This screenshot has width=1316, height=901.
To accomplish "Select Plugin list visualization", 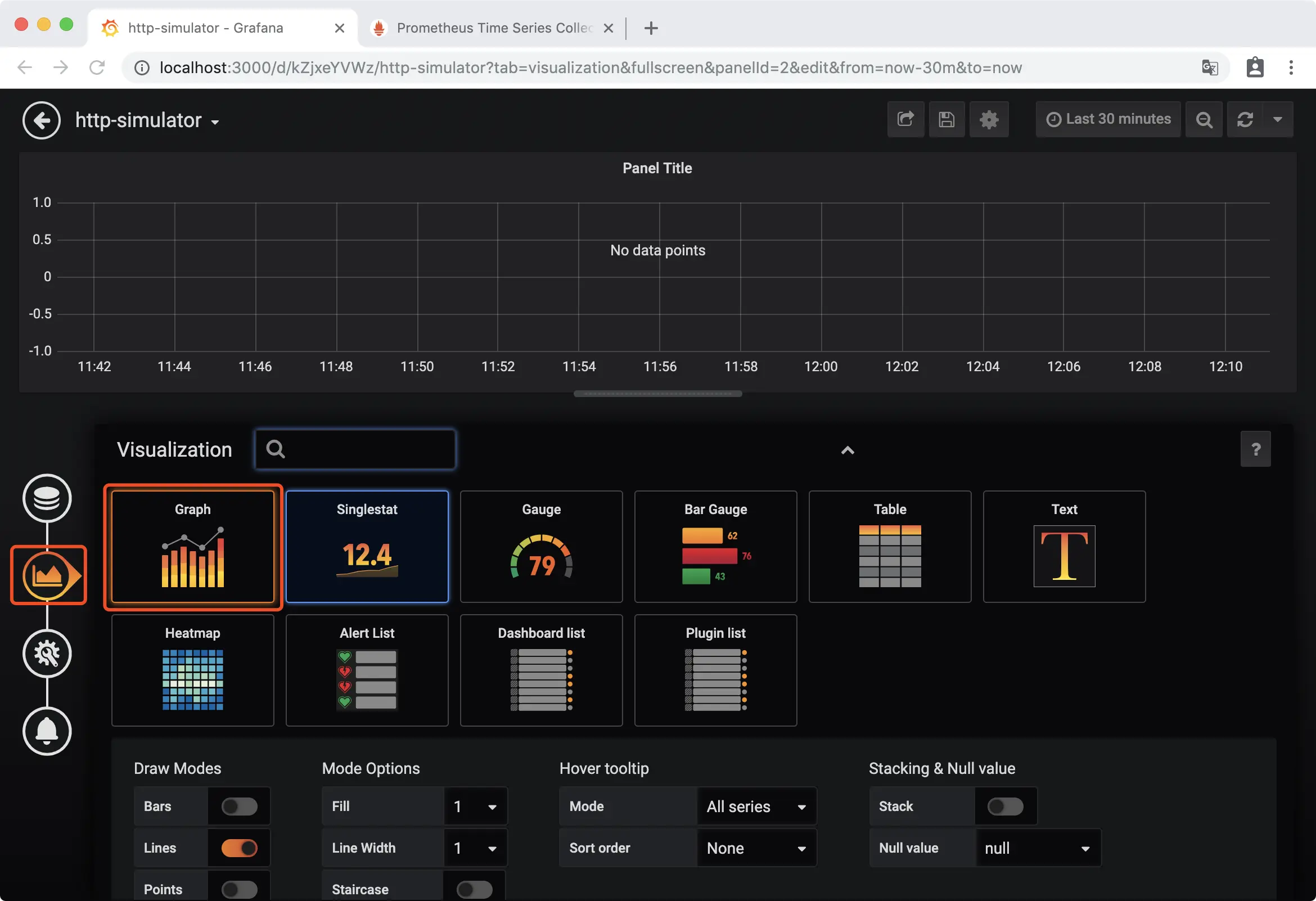I will click(x=716, y=670).
